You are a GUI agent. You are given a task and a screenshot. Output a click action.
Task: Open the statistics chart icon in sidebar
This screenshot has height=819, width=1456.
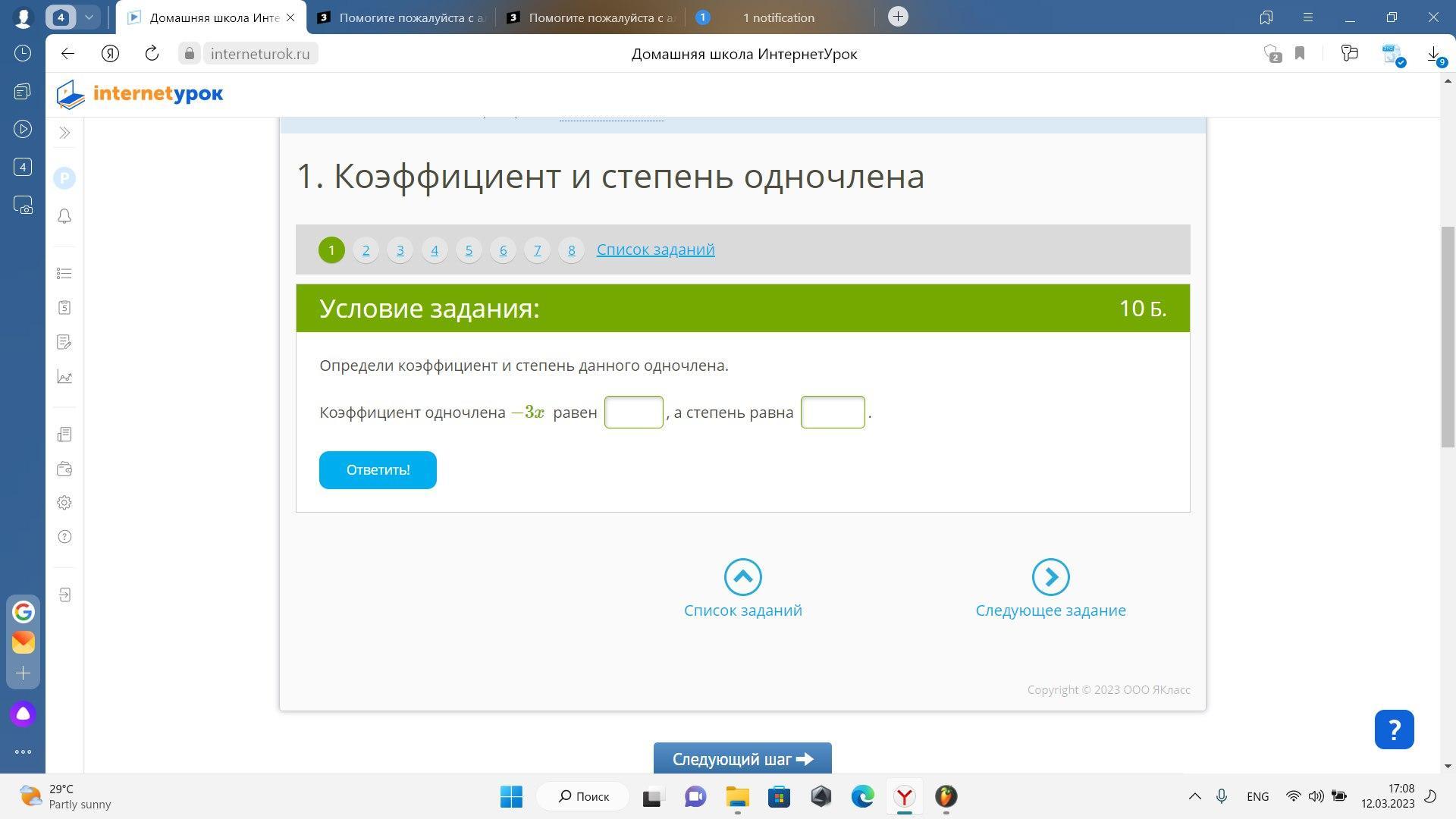tap(64, 377)
